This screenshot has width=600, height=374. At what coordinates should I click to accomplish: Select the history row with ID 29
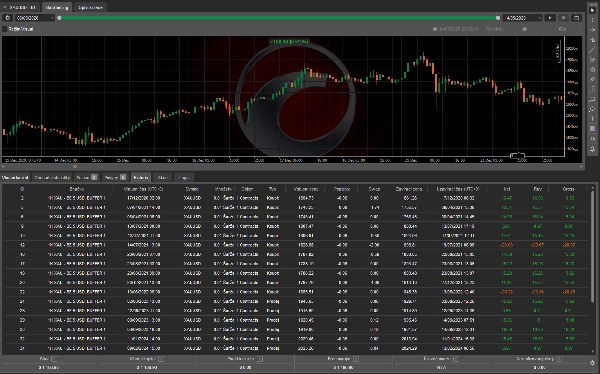click(x=295, y=320)
